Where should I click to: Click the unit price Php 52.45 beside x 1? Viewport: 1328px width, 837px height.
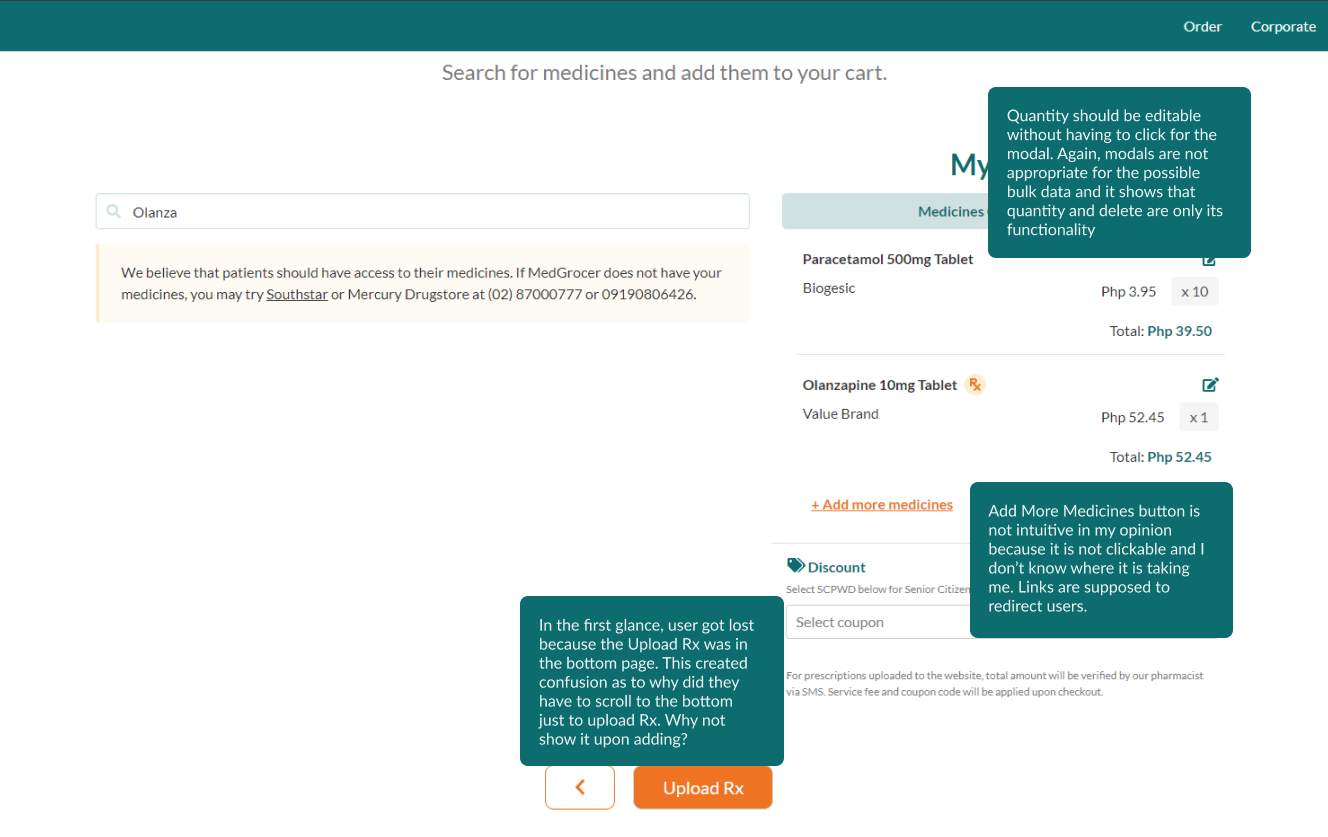tap(1133, 418)
